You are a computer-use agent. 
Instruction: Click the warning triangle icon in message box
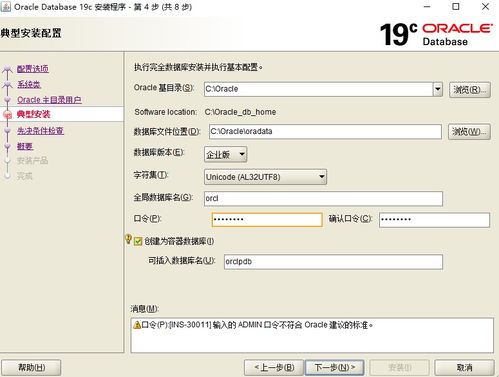[137, 325]
